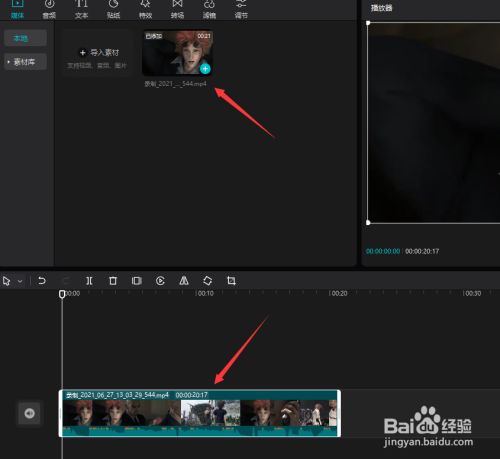The image size is (500, 459).
Task: Click the audio waveform strip of the clip
Action: [200, 431]
